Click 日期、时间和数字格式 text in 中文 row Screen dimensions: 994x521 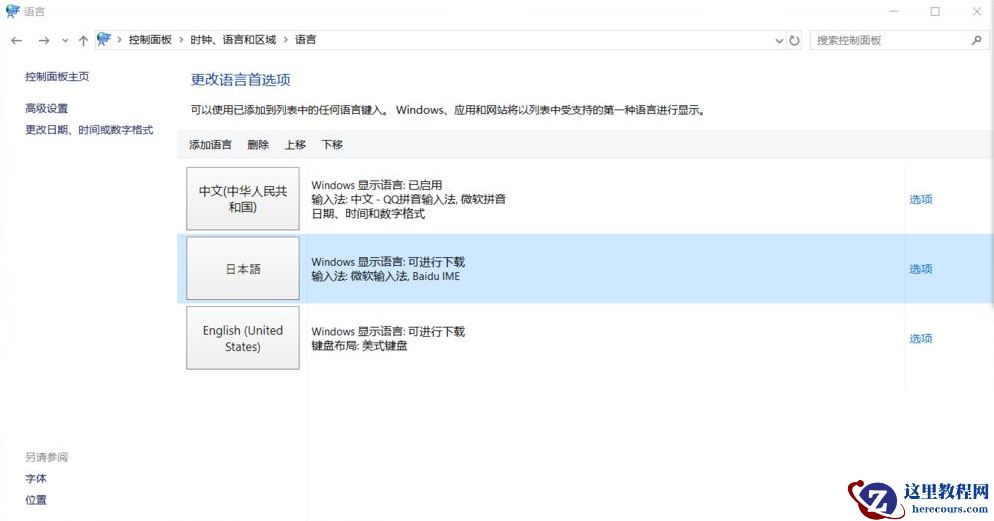368,214
